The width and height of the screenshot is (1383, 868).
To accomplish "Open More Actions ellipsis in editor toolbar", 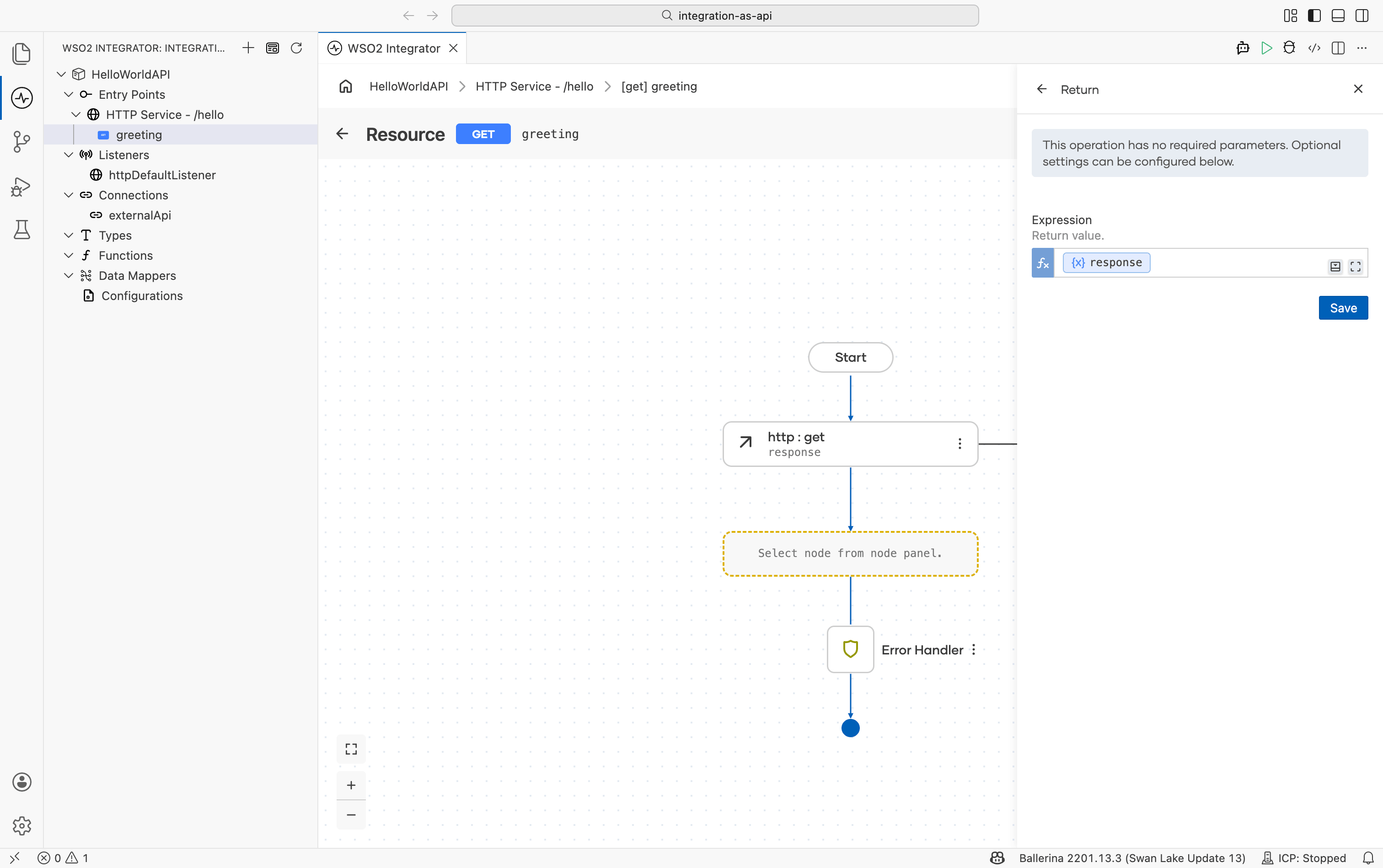I will point(1362,48).
